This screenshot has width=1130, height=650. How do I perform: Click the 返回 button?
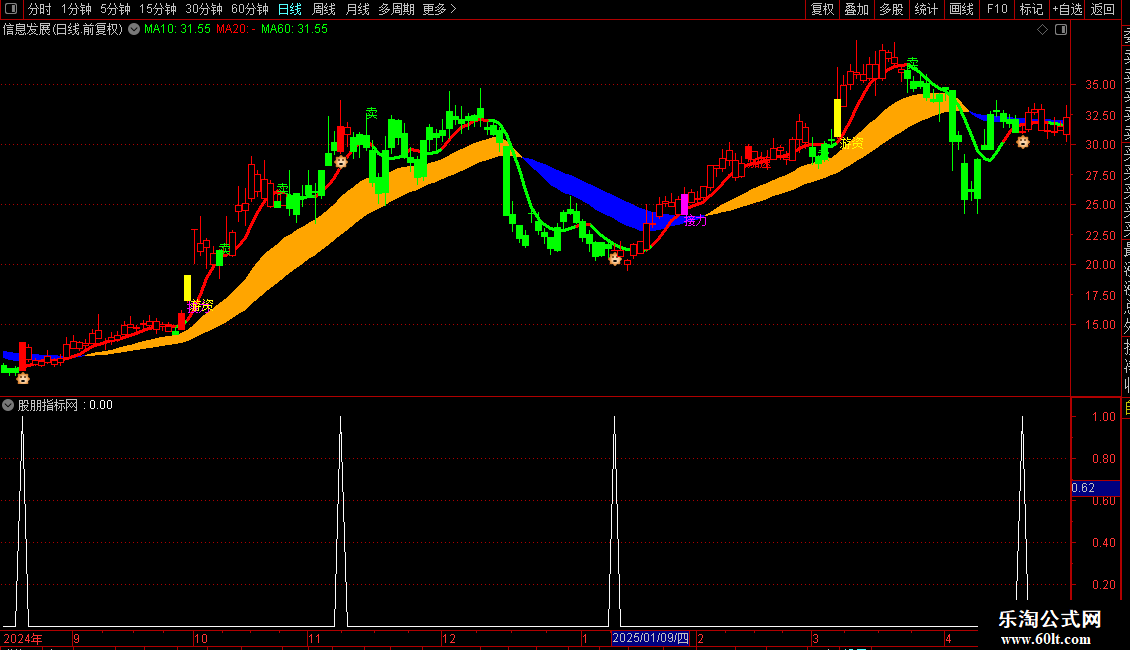[x=1103, y=9]
